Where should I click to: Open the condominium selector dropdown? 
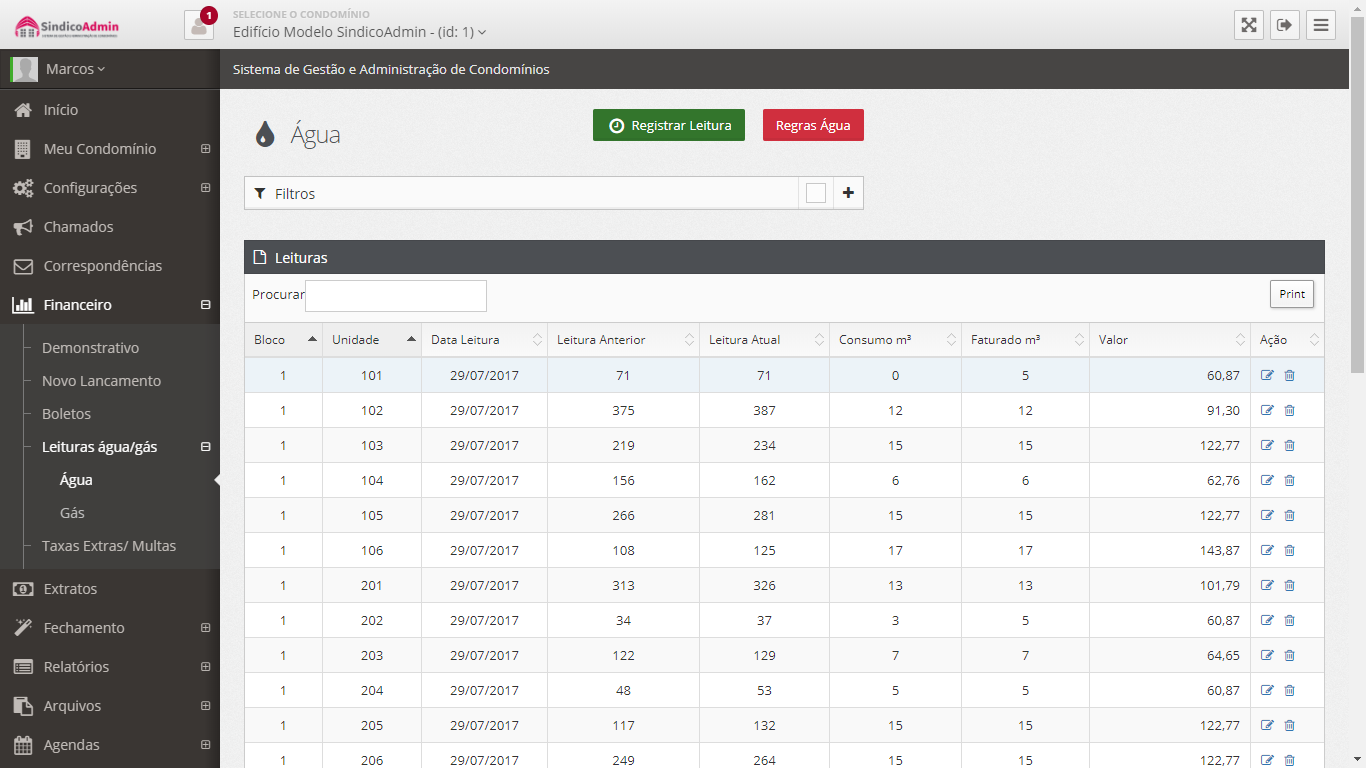tap(359, 32)
